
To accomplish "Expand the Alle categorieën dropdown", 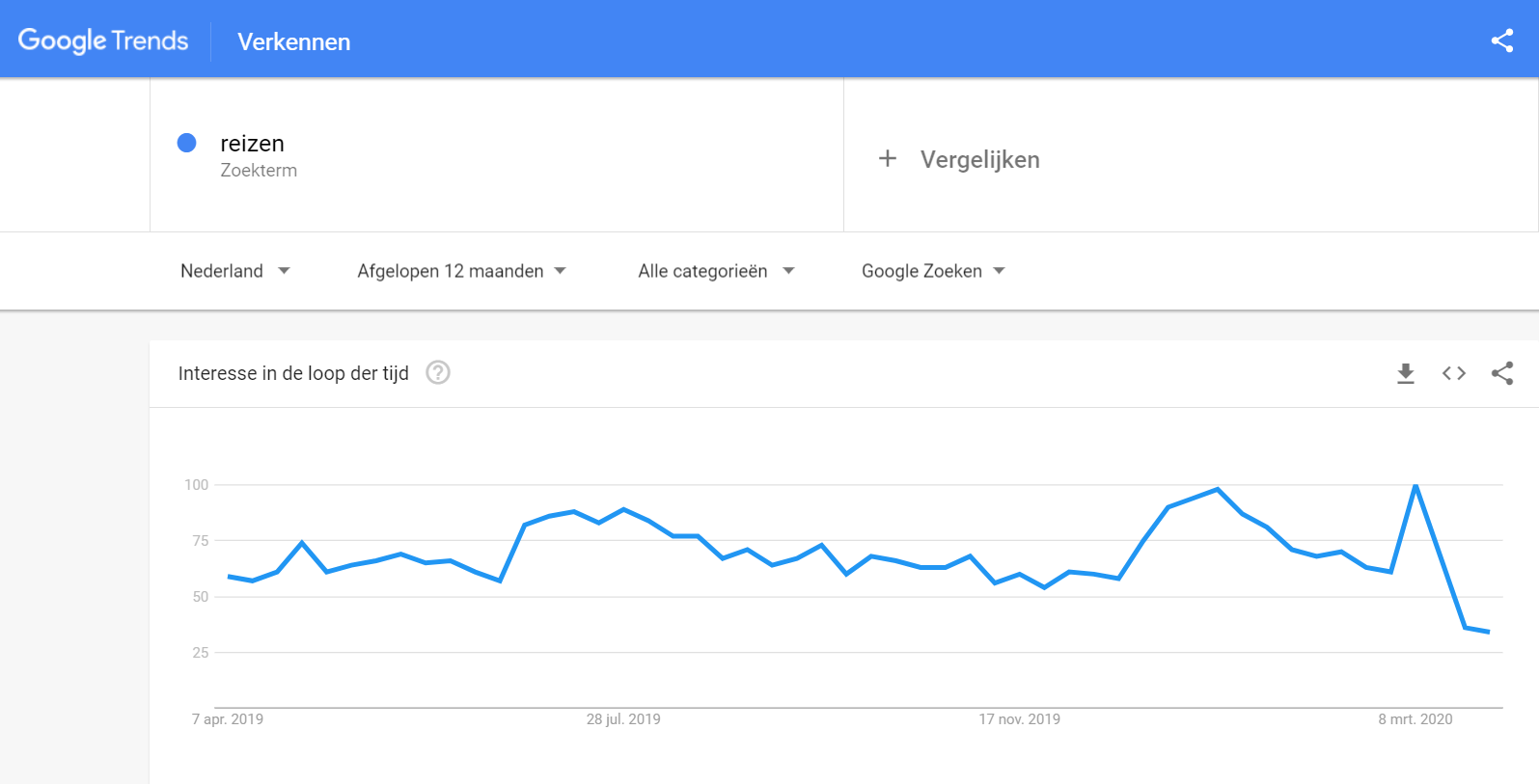I will (x=716, y=271).
